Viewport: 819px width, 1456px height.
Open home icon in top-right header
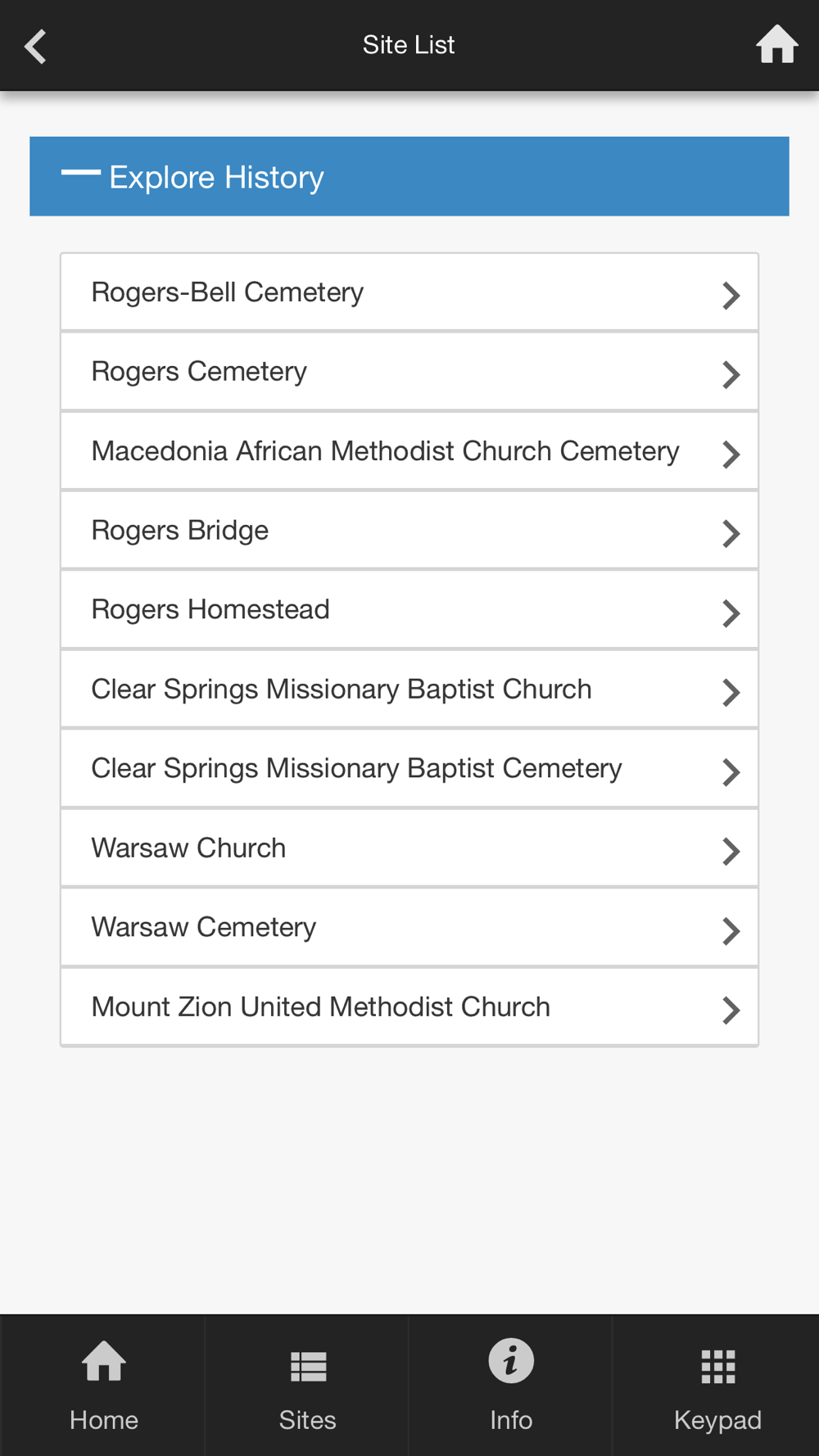[x=776, y=44]
